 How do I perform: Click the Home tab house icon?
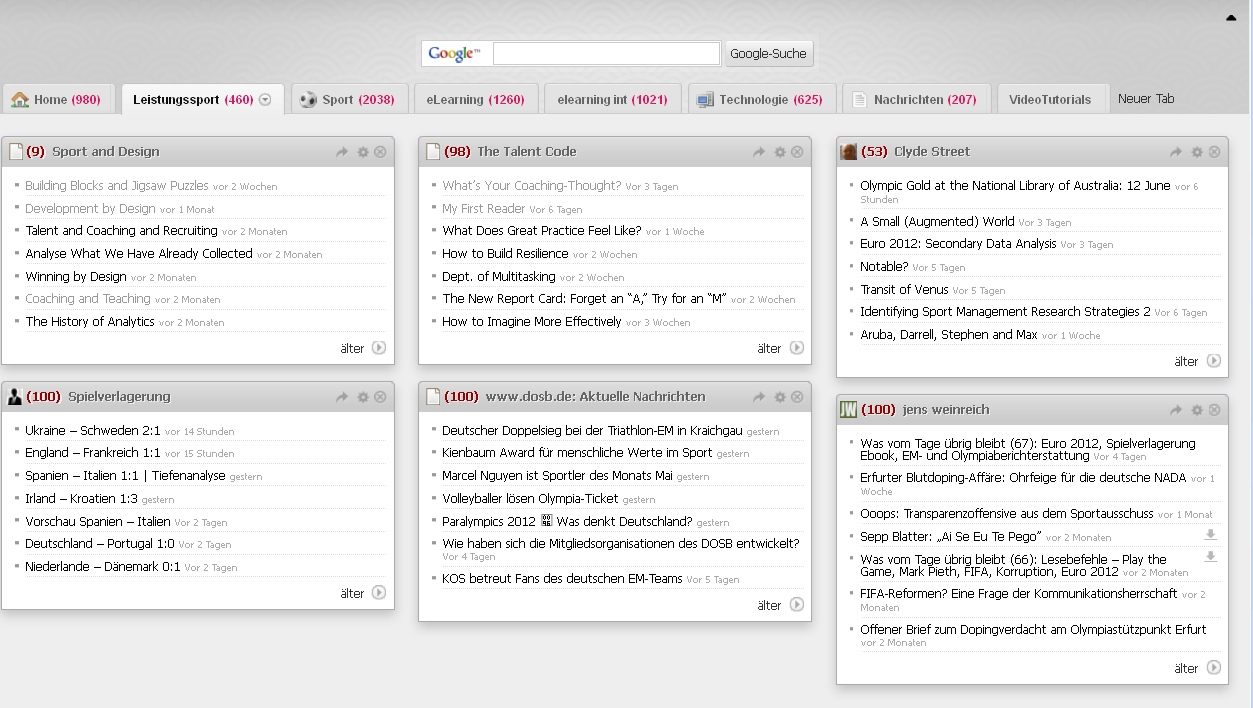tap(20, 100)
